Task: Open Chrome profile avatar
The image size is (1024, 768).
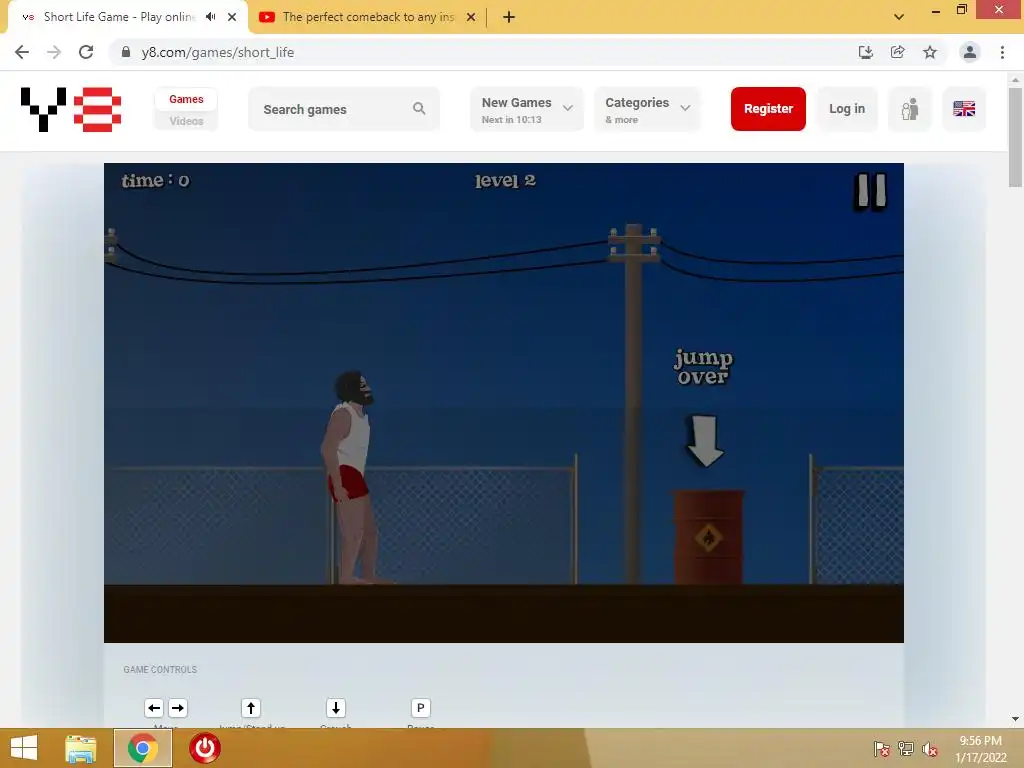Action: (970, 52)
